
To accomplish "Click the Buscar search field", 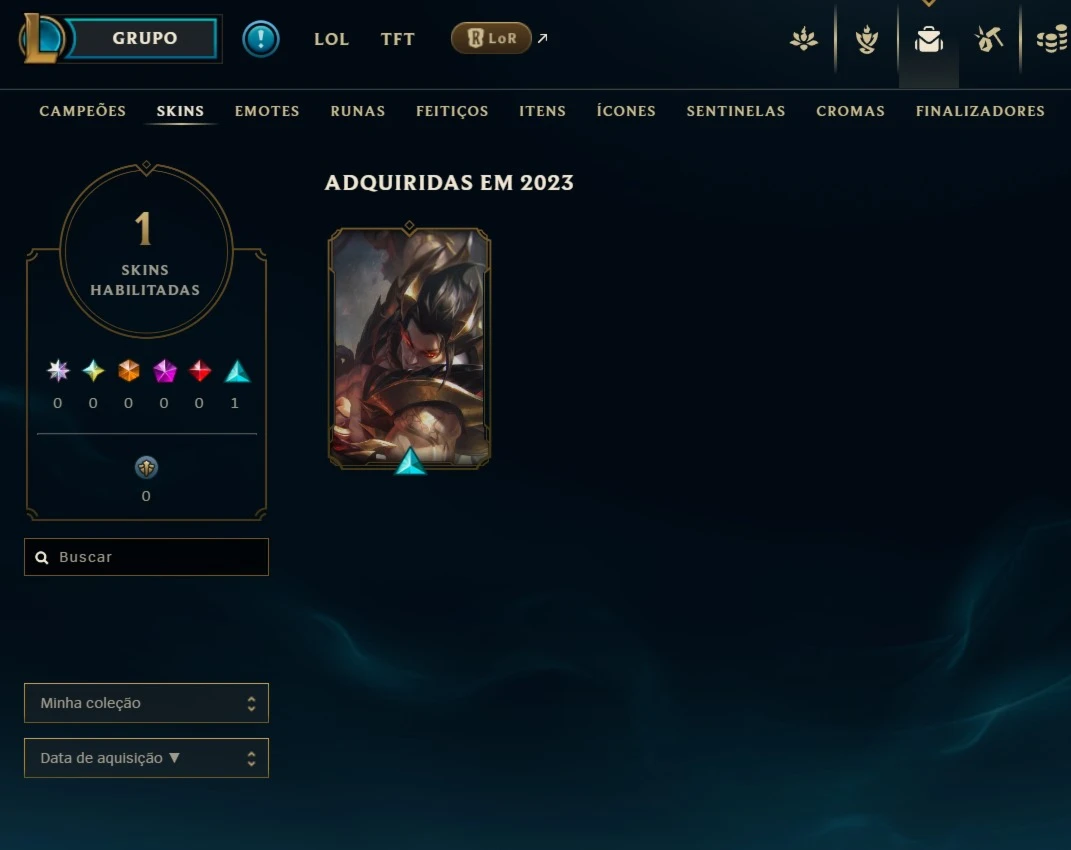I will pyautogui.click(x=146, y=557).
